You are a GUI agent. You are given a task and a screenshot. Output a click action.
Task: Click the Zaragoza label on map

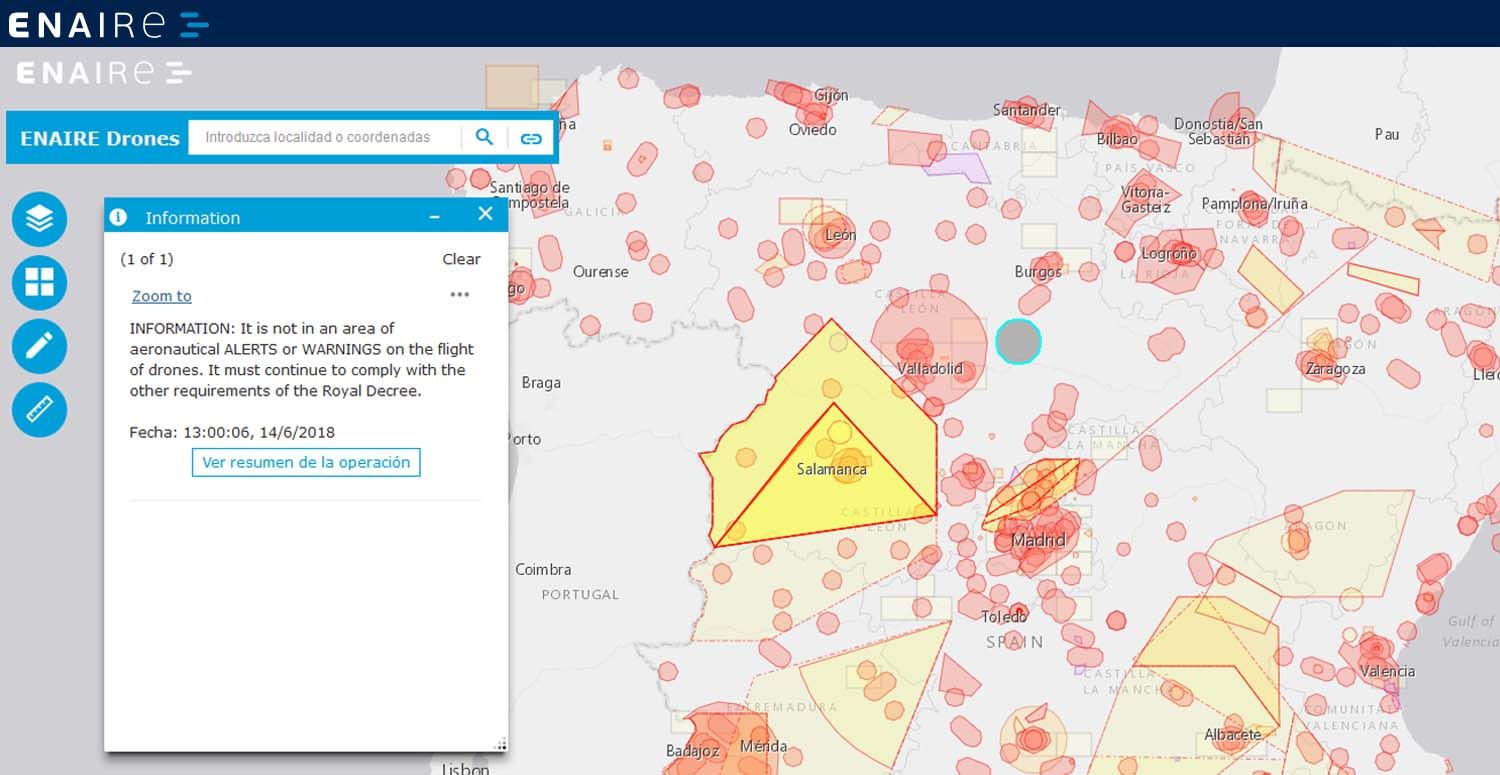(1336, 369)
